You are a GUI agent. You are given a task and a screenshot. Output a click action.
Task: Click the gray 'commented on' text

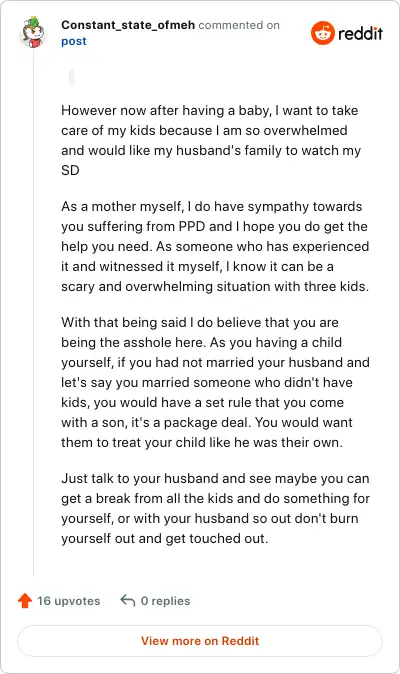pyautogui.click(x=239, y=25)
